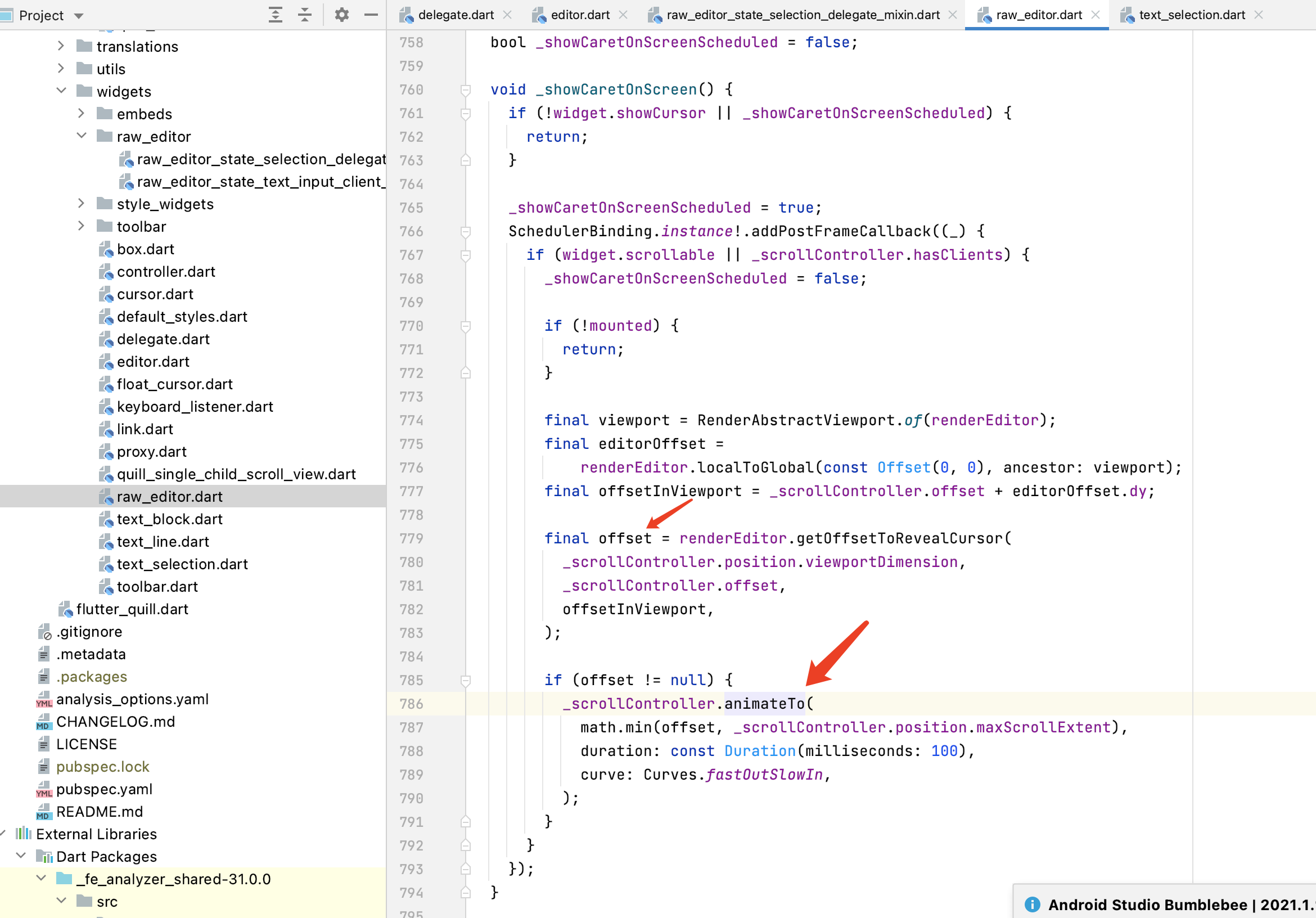Switch to text_selection.dart tab
Screen dimensions: 1316x918
1192,15
